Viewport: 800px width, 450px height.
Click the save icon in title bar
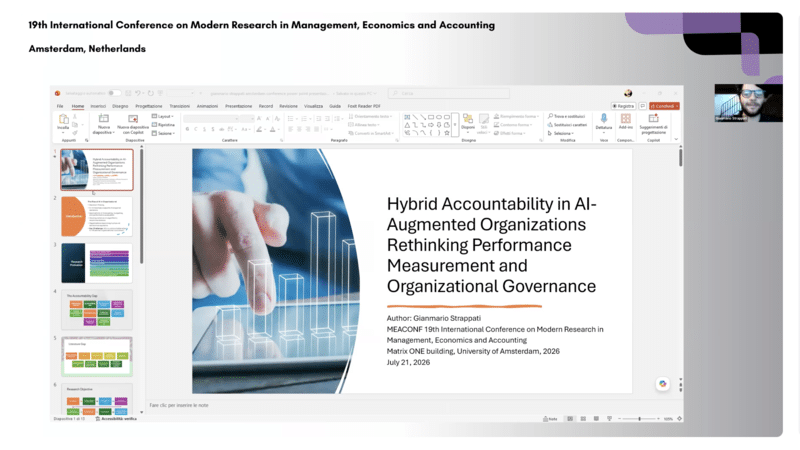click(x=128, y=93)
